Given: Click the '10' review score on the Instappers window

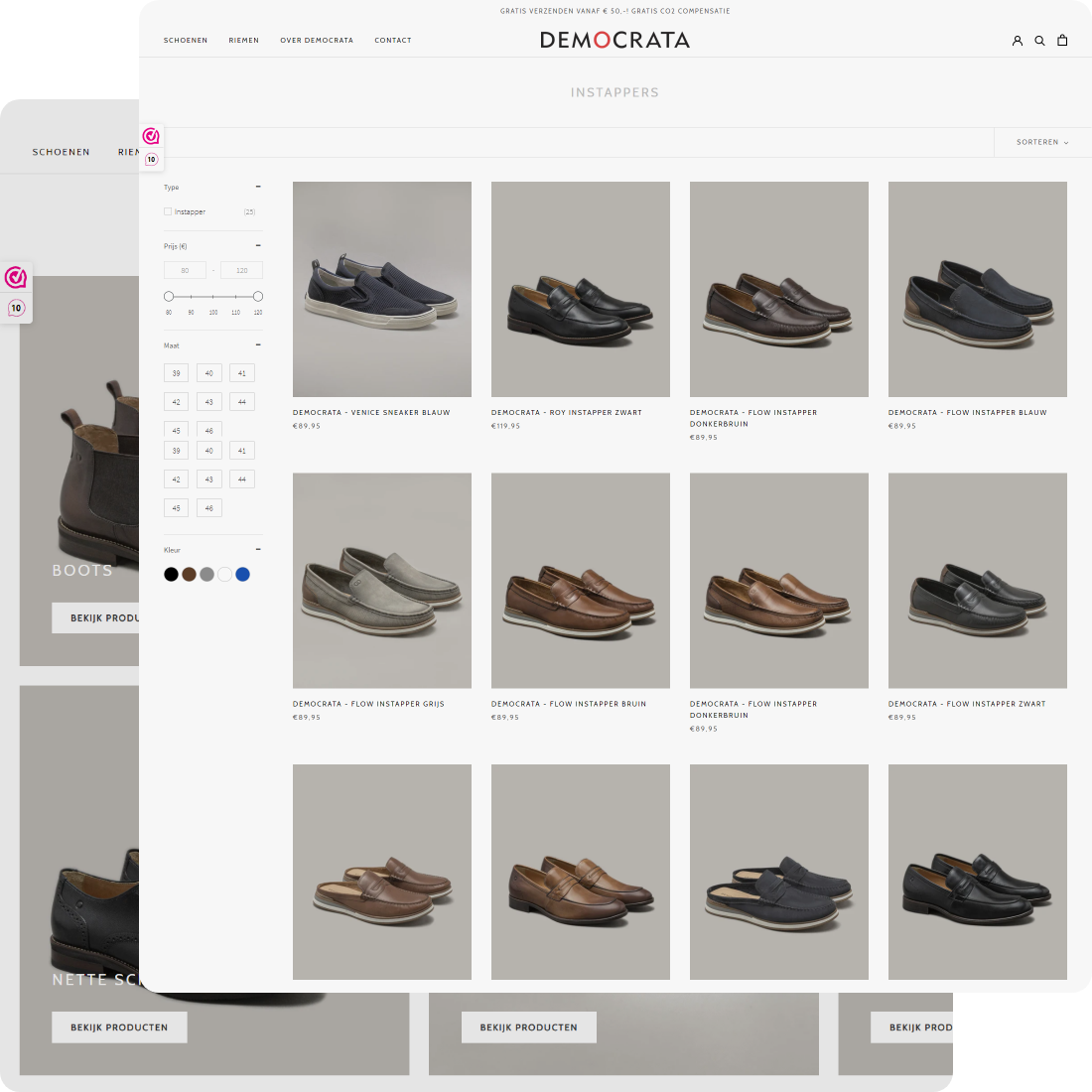Looking at the screenshot, I should point(151,160).
